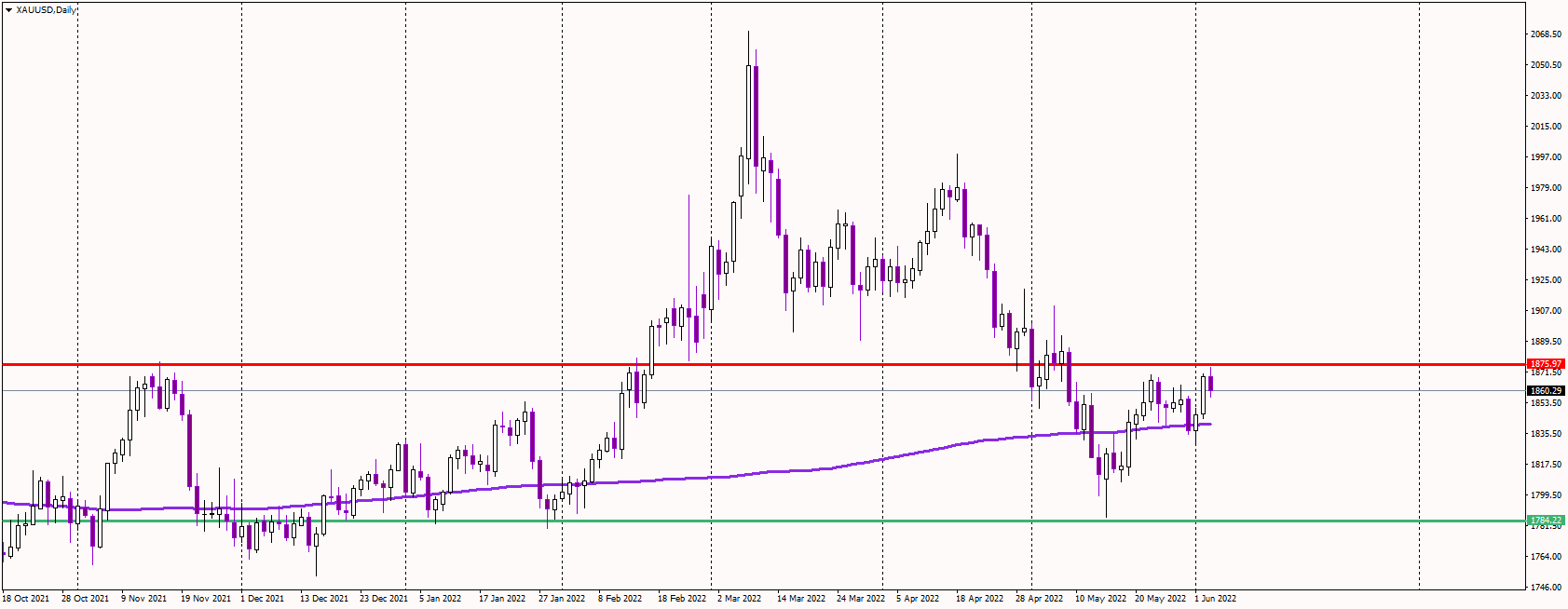Click the 1943.00 price axis label
This screenshot has width=1568, height=609.
[1546, 250]
